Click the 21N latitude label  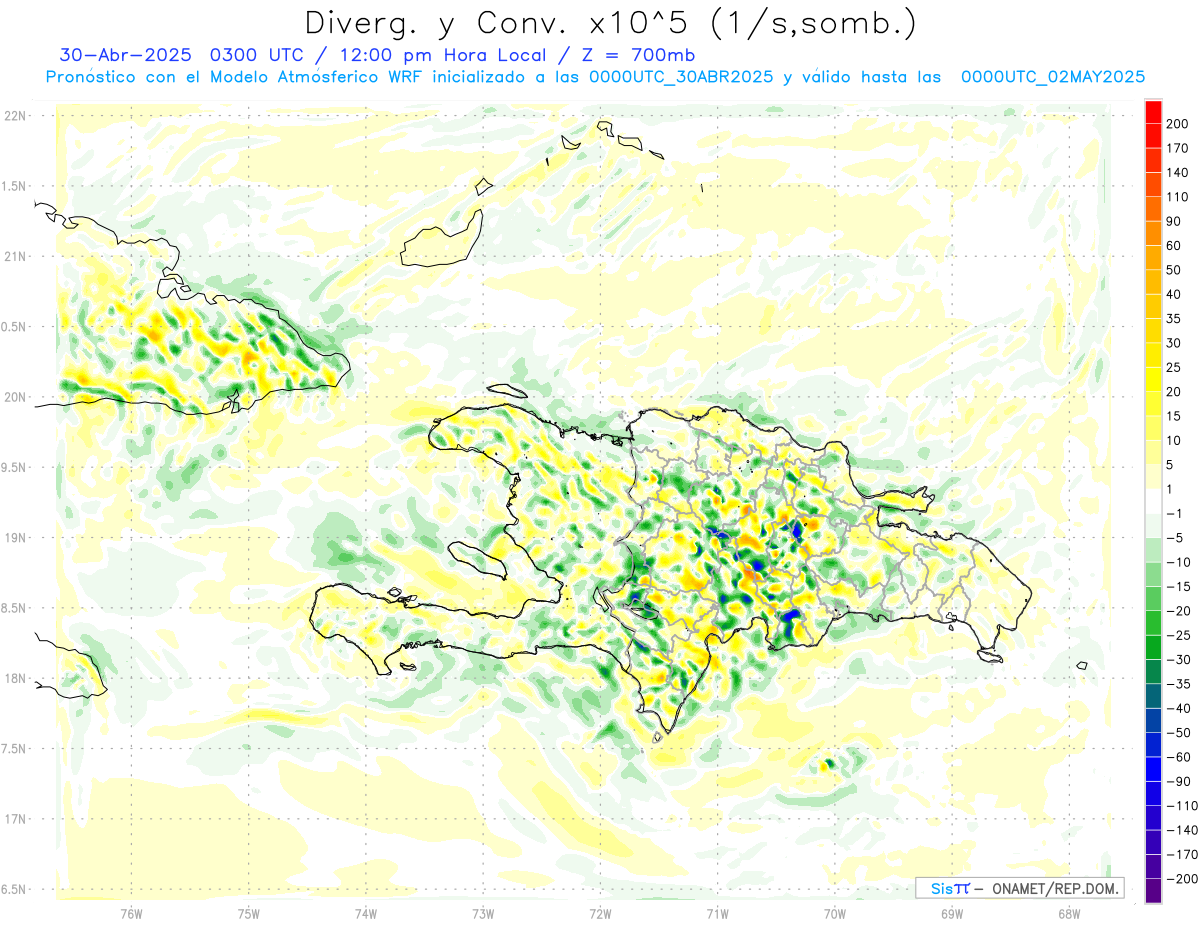point(15,256)
